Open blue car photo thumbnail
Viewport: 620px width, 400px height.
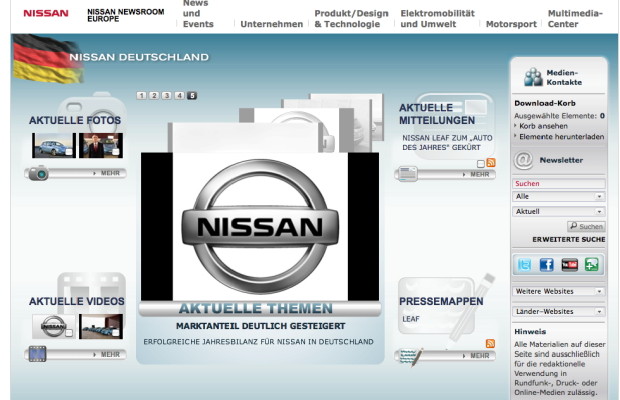tap(54, 145)
